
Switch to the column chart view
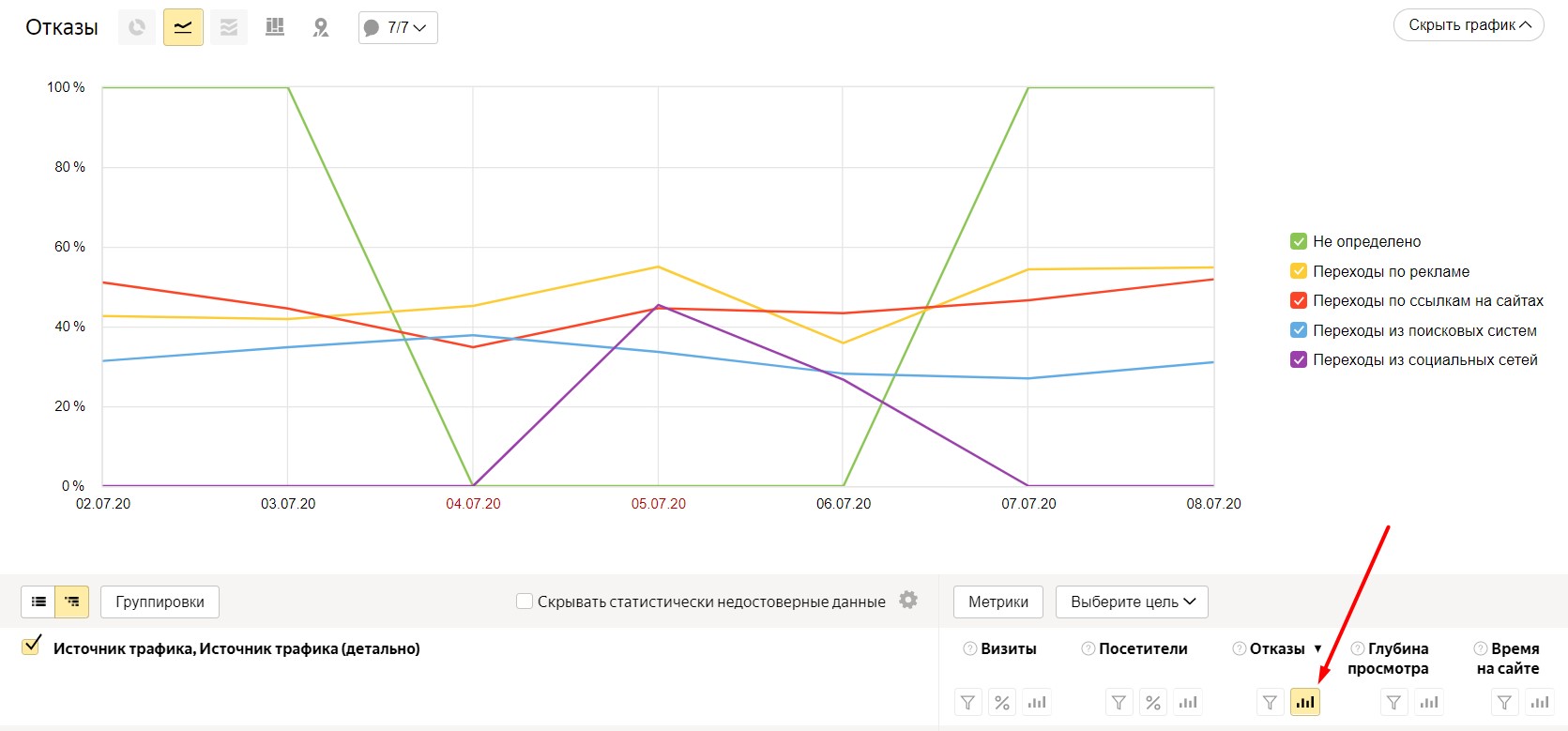click(275, 27)
